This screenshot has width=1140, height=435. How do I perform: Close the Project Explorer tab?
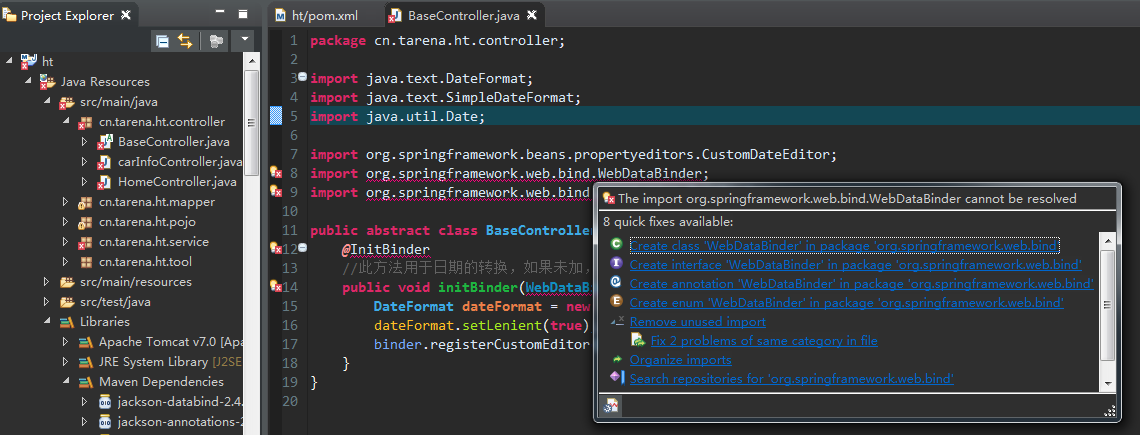click(x=126, y=15)
